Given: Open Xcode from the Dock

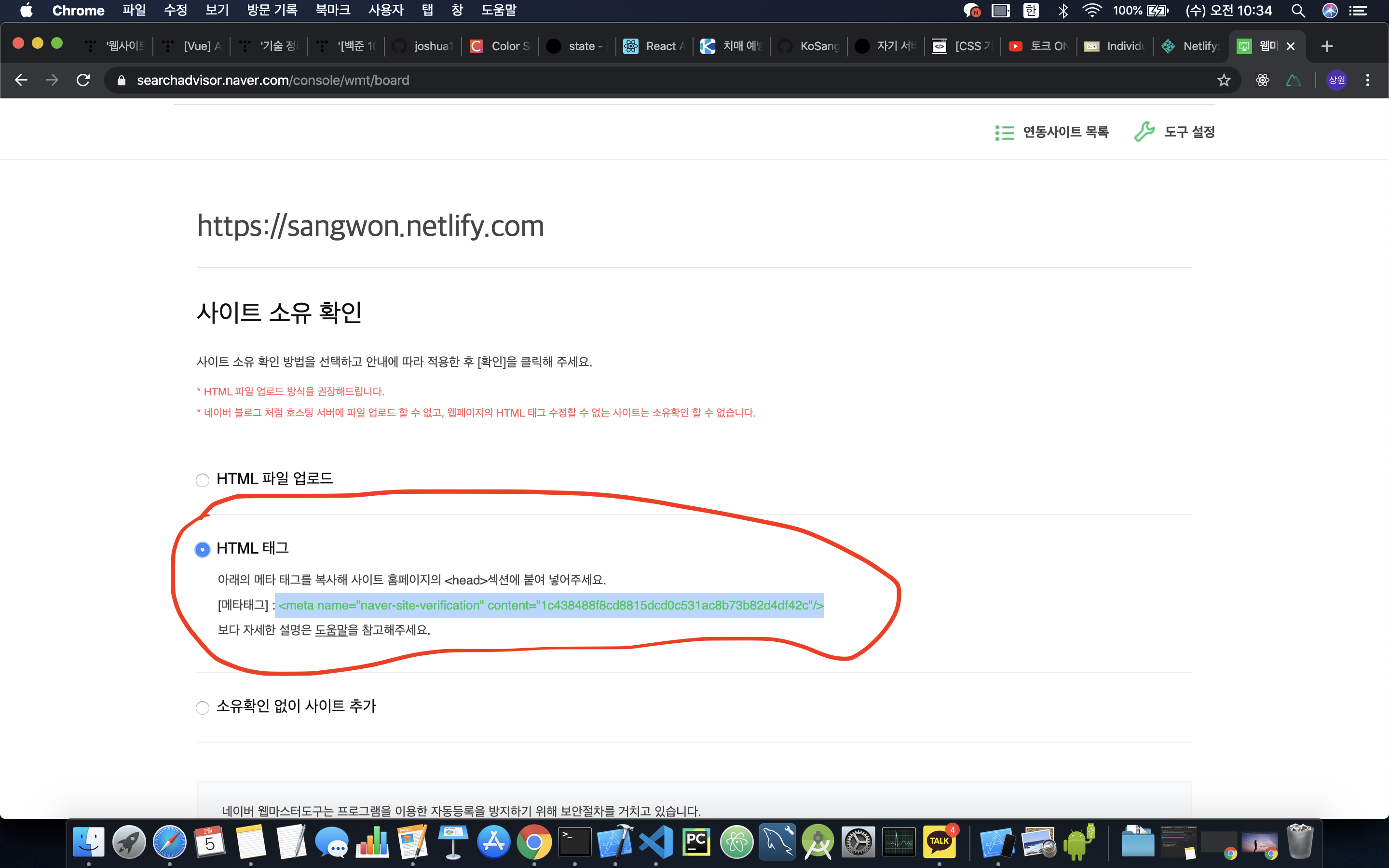Looking at the screenshot, I should 615,842.
